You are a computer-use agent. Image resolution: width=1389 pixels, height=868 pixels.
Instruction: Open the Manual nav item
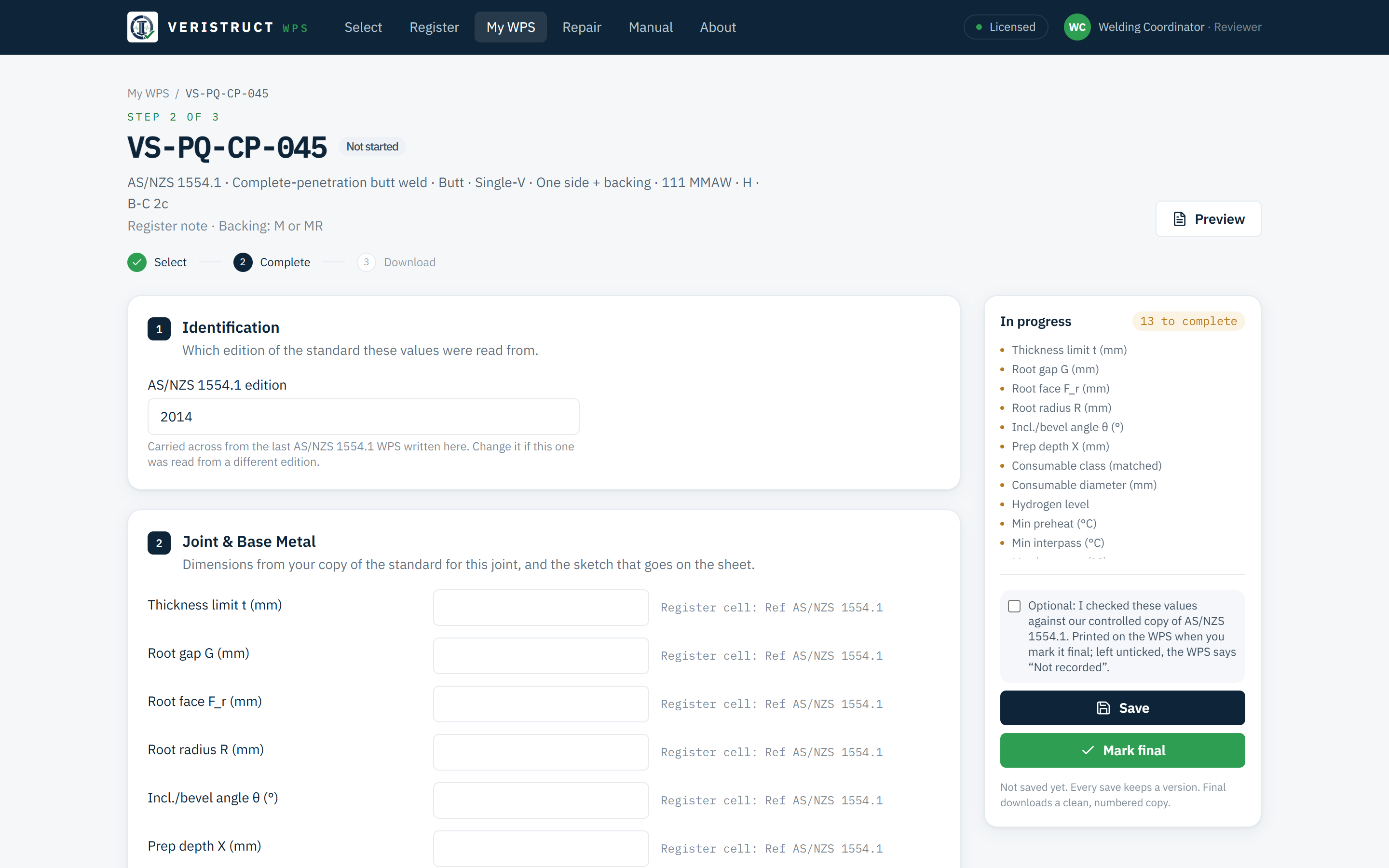650,27
